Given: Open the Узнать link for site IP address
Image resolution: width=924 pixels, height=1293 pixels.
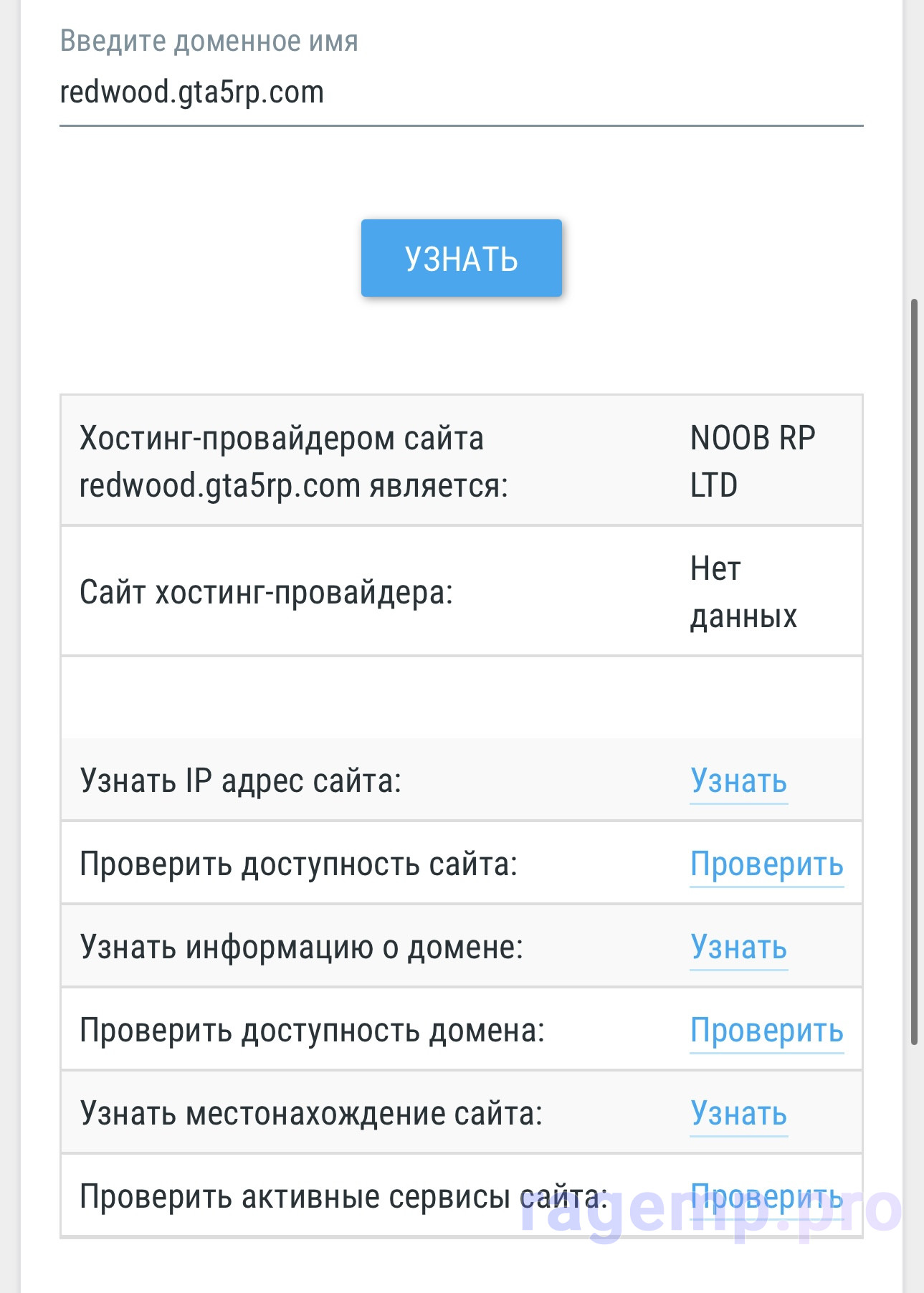Looking at the screenshot, I should point(738,781).
